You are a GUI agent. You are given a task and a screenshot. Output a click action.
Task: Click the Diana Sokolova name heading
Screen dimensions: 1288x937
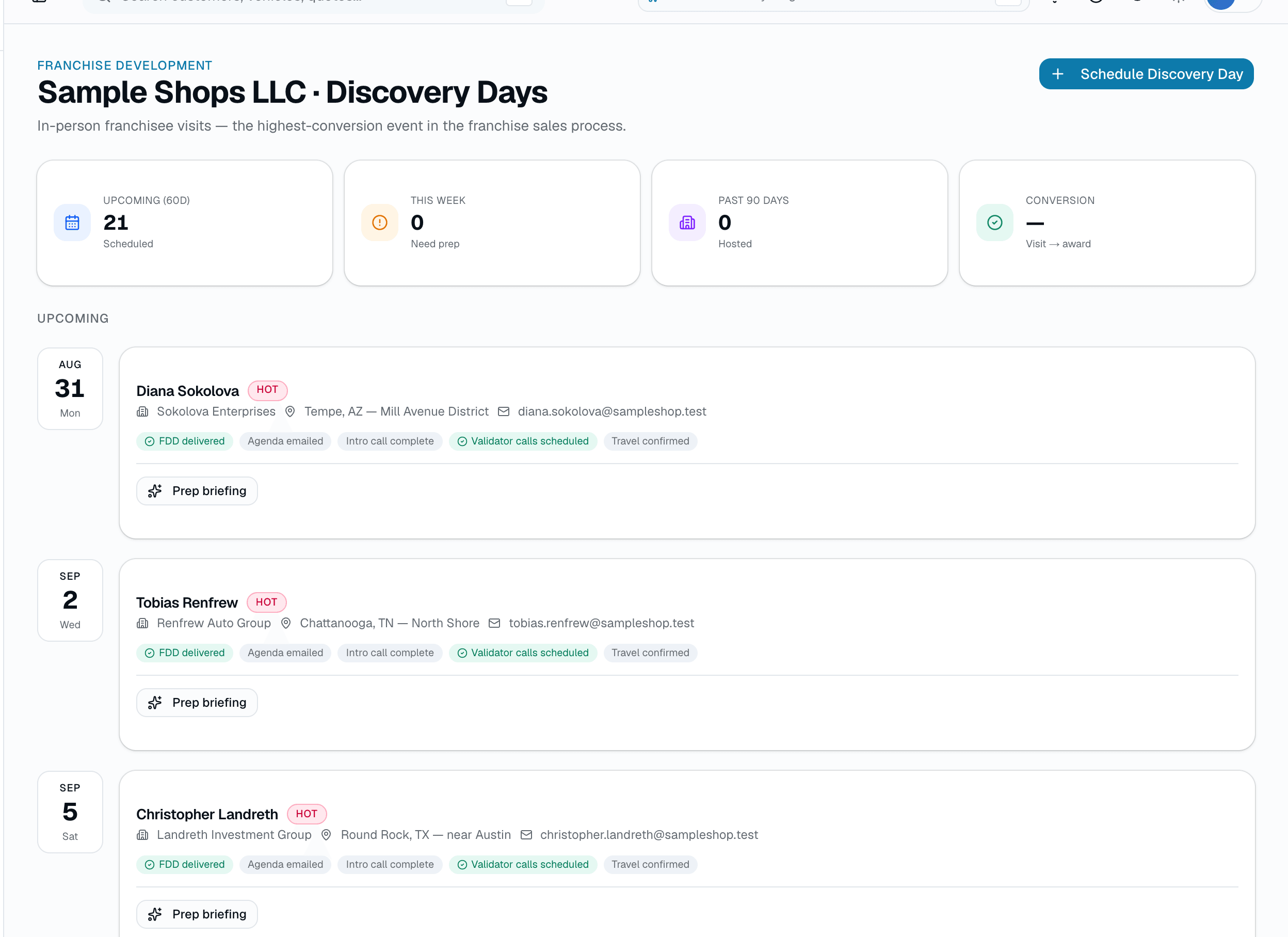coord(187,391)
